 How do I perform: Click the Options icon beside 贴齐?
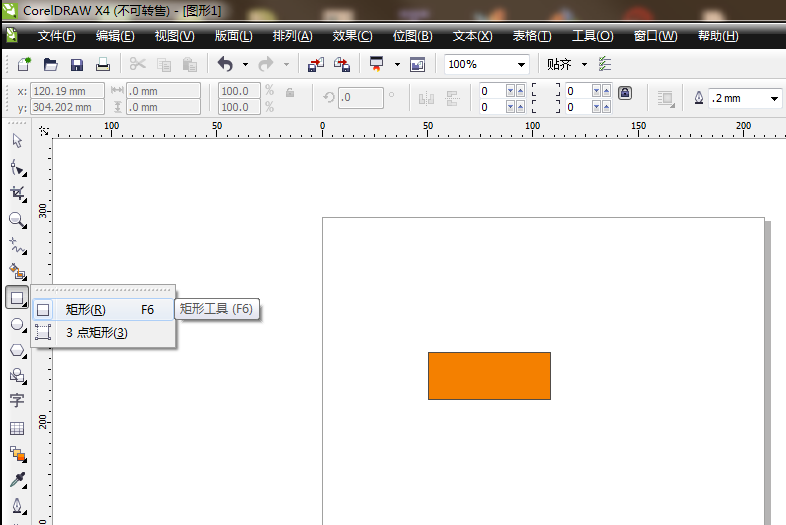[x=605, y=64]
